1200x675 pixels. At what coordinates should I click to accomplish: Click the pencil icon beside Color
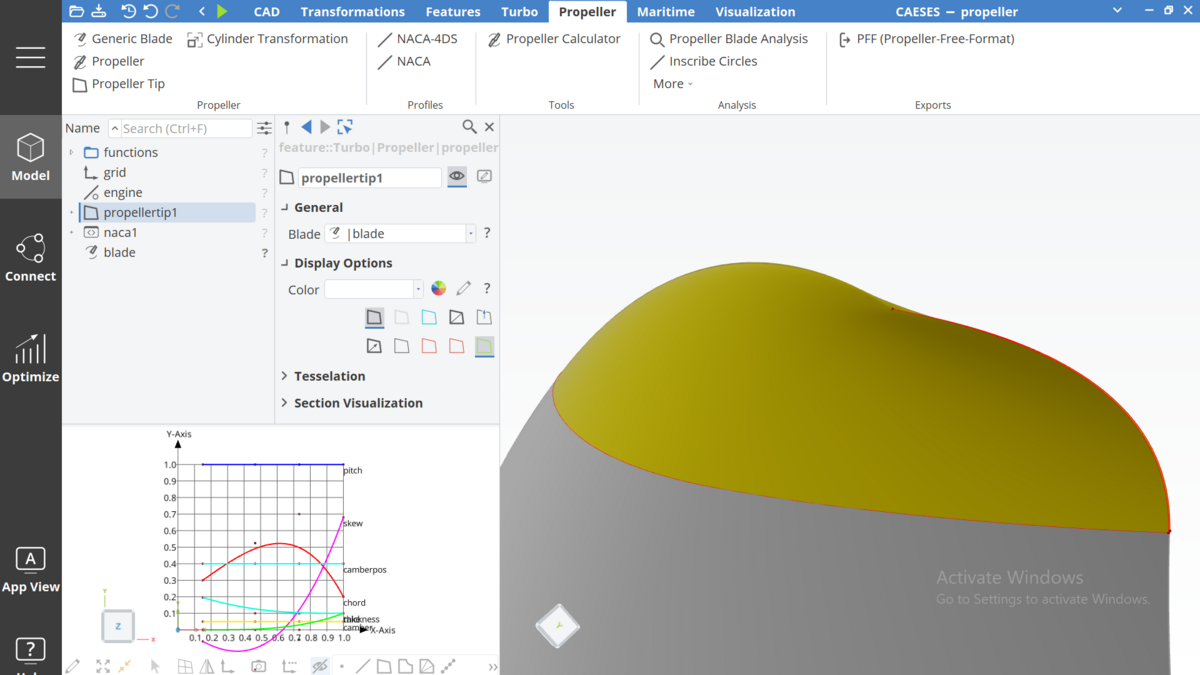(463, 289)
